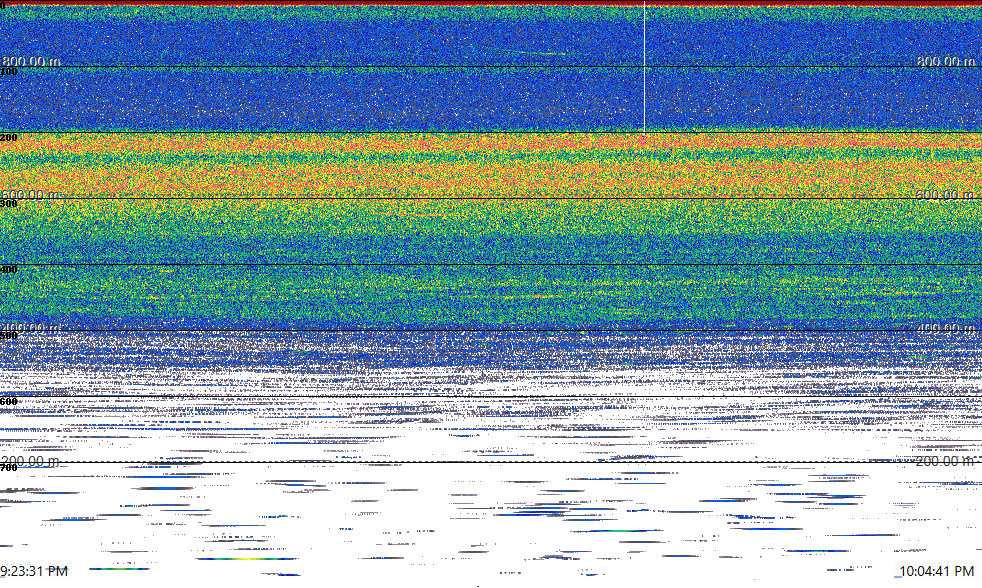The image size is (982, 588).
Task: Click the left-edge 400.00 m range label
Action: (31, 328)
